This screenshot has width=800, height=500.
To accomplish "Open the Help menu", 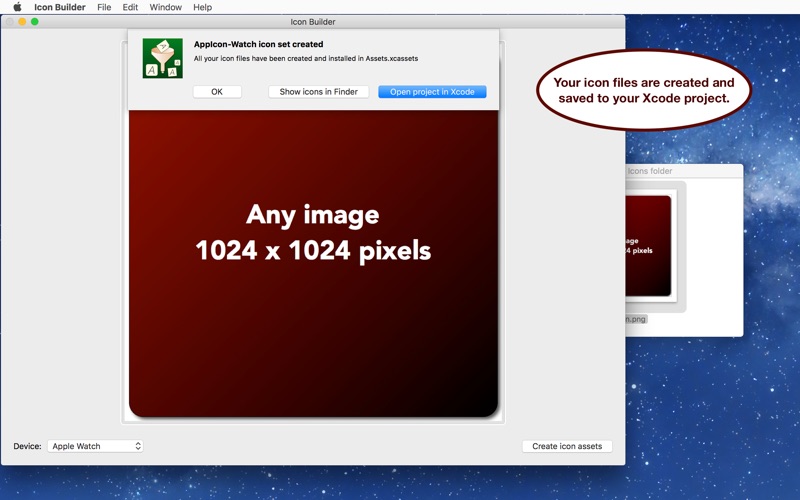I will [x=202, y=7].
